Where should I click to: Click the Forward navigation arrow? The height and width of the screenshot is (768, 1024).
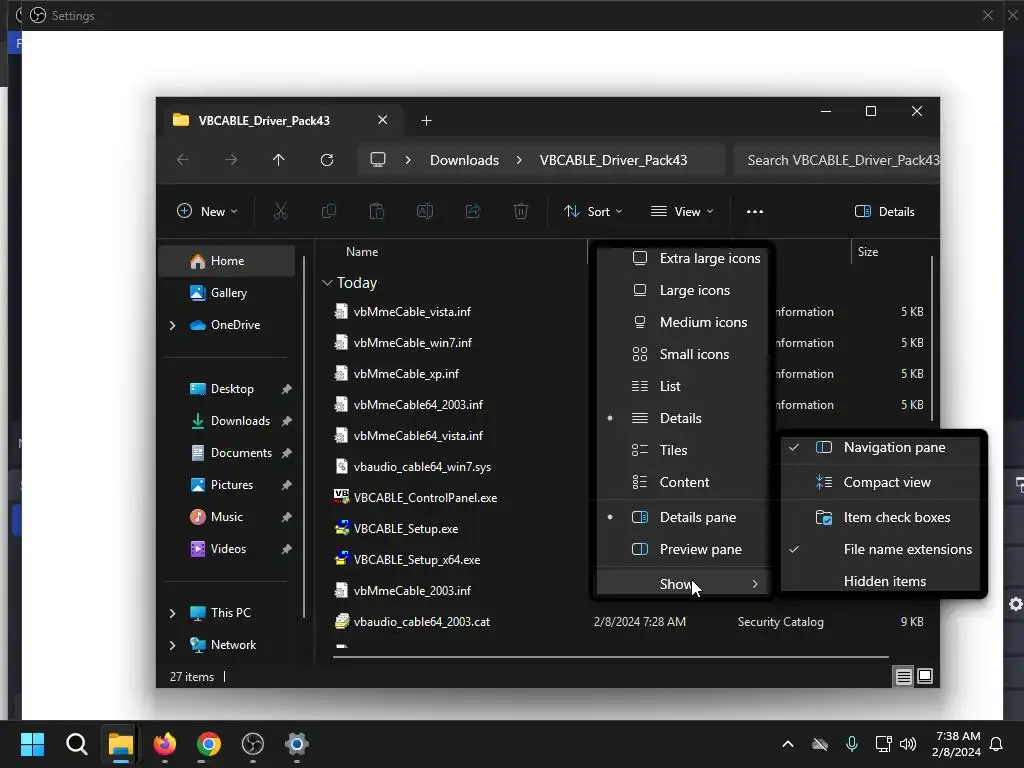(231, 160)
